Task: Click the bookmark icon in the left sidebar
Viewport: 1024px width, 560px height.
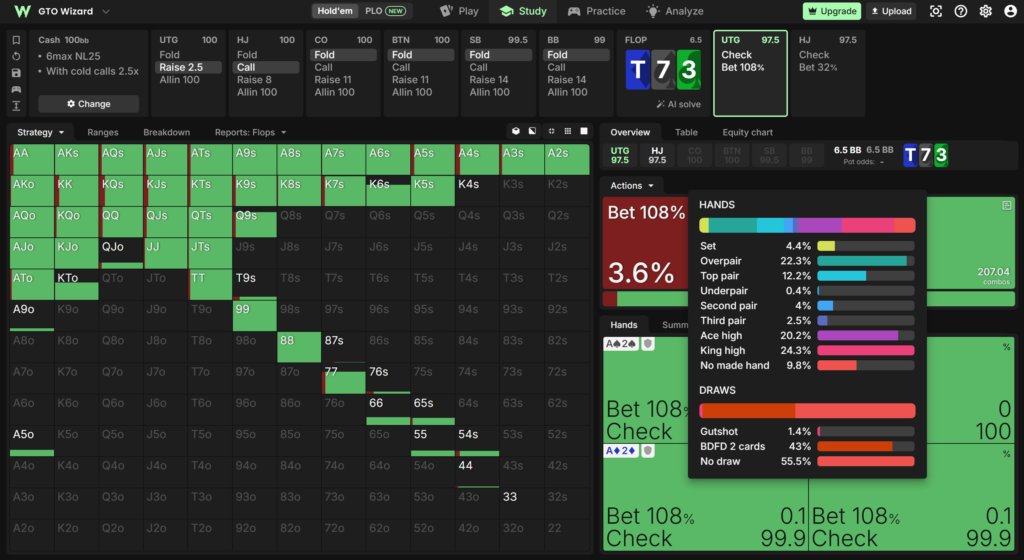Action: click(16, 40)
